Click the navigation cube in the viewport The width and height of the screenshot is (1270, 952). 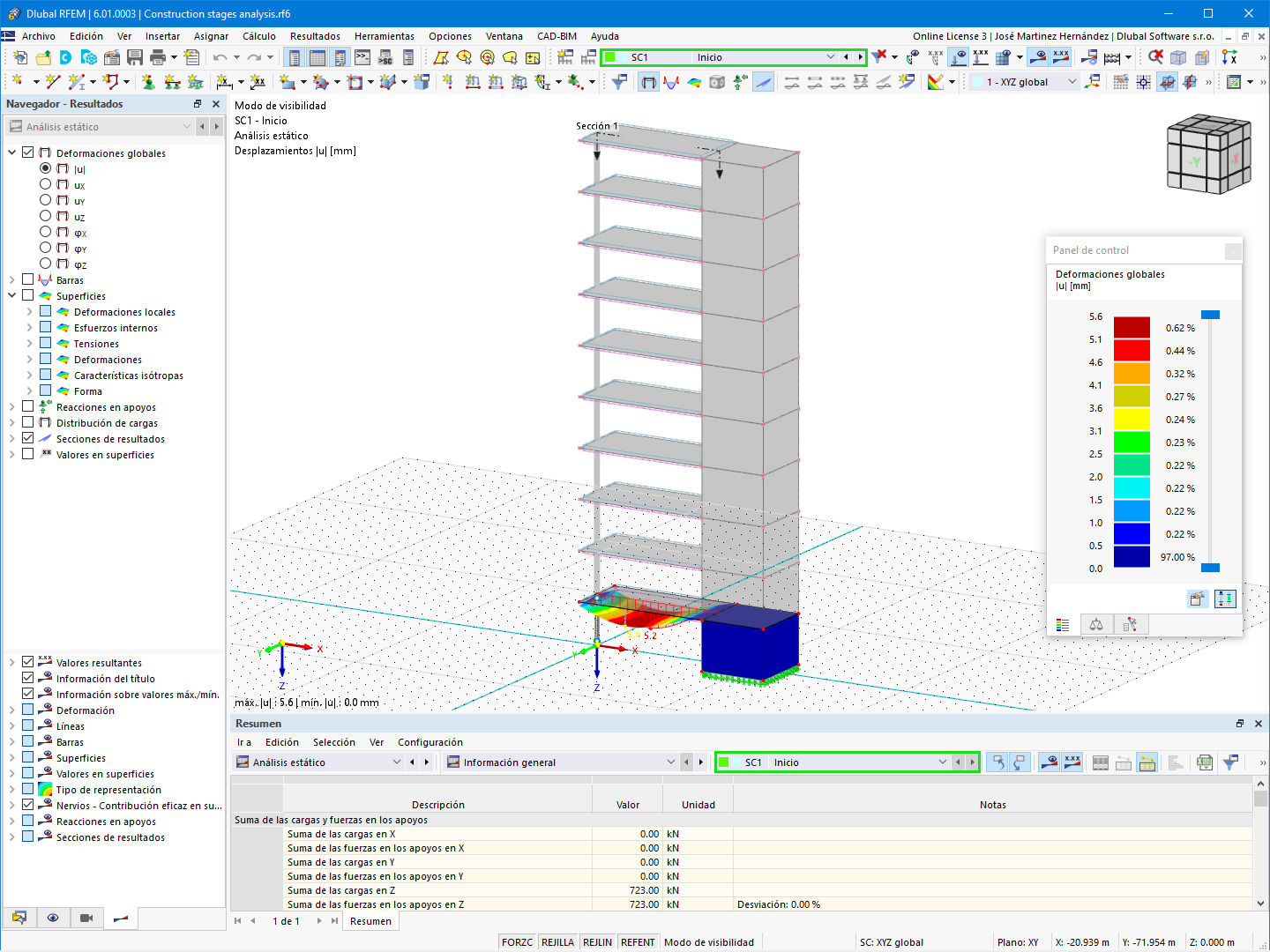click(x=1208, y=154)
